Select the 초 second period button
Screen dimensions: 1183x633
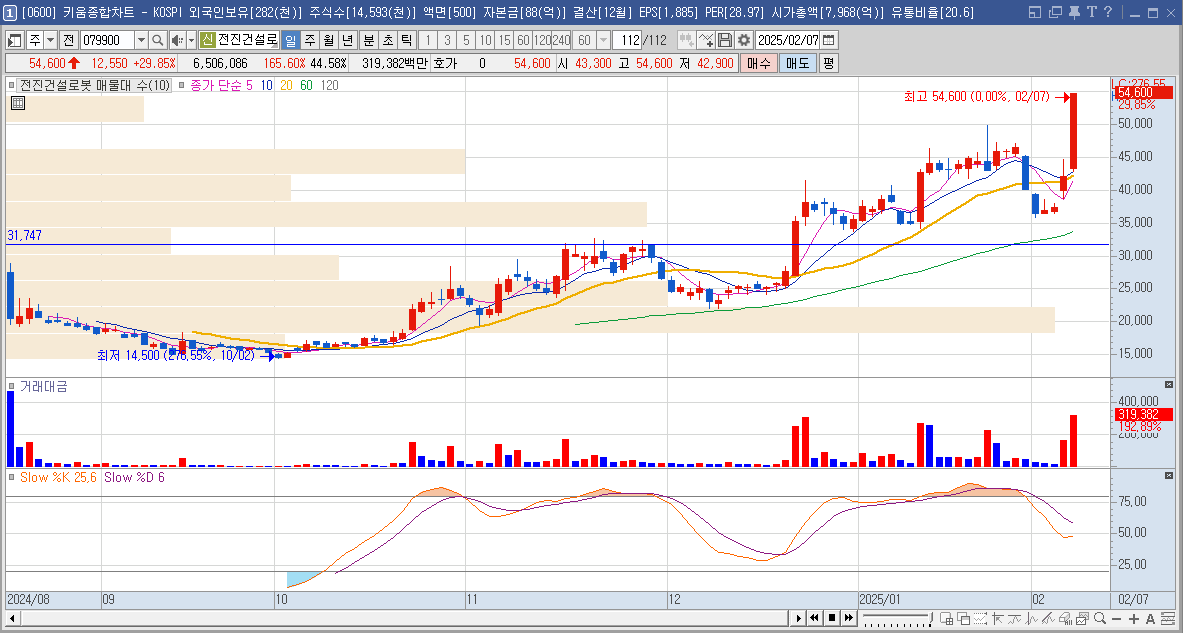click(x=387, y=40)
